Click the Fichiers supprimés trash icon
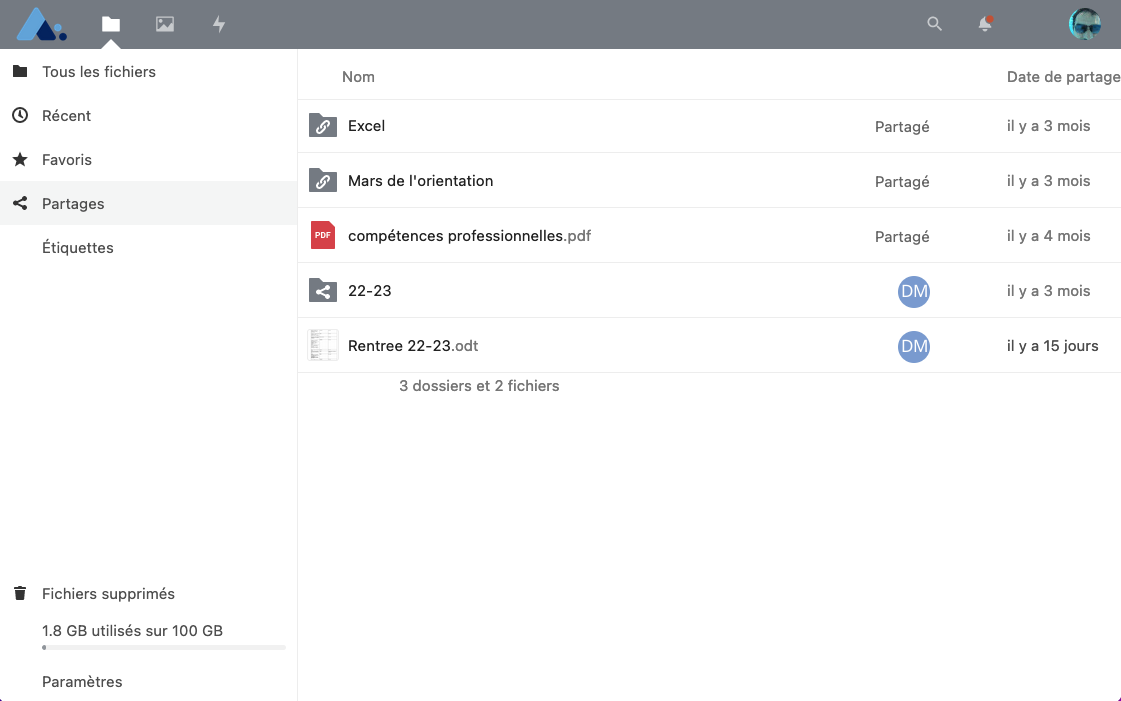This screenshot has height=701, width=1121. click(20, 593)
